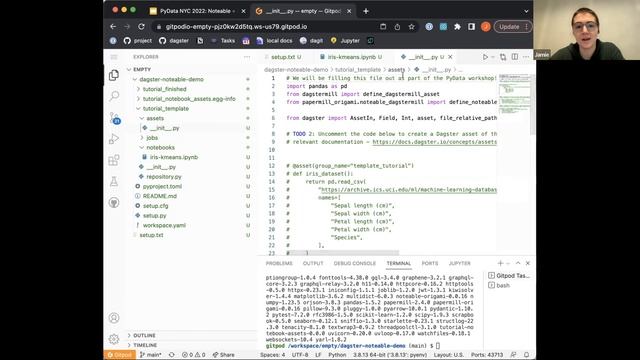Click the Gitpod button in status bar

120,355
